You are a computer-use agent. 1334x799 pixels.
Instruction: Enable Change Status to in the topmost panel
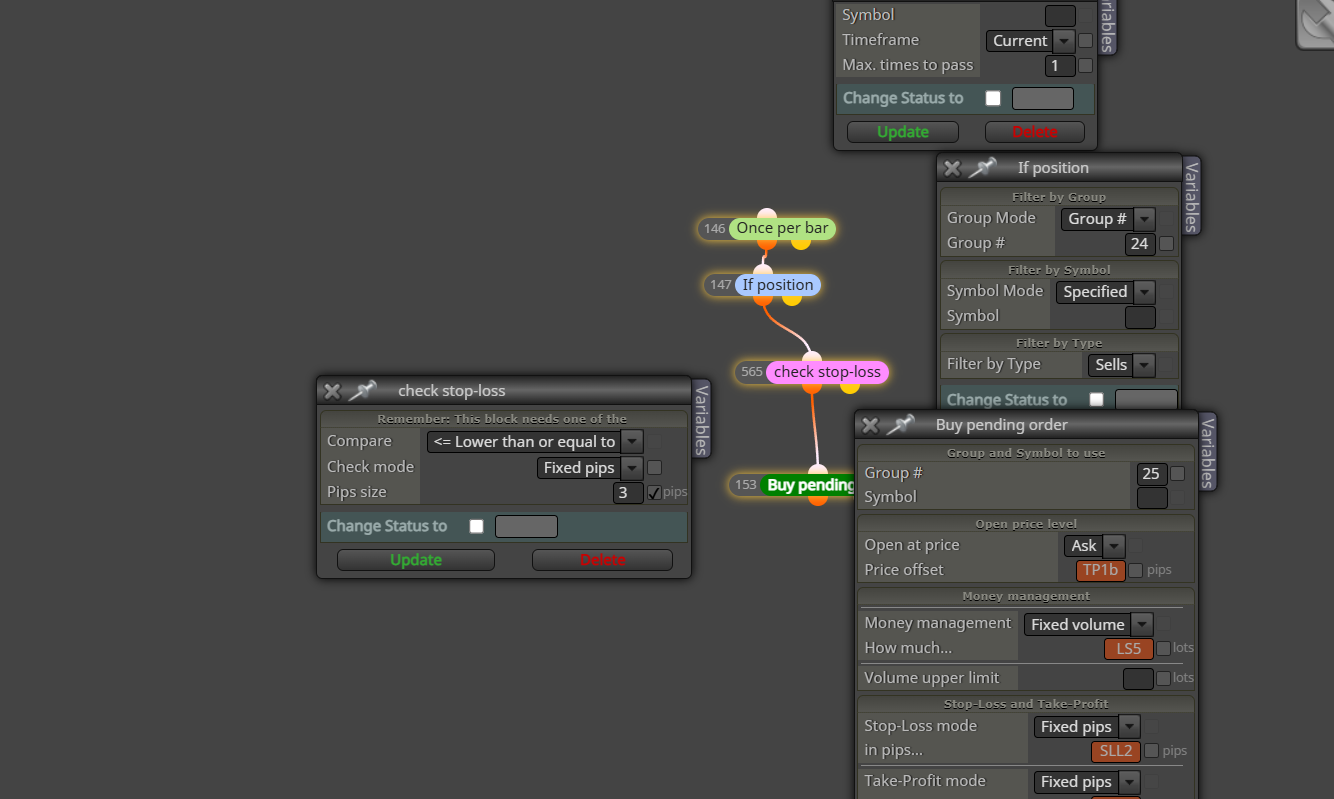993,98
